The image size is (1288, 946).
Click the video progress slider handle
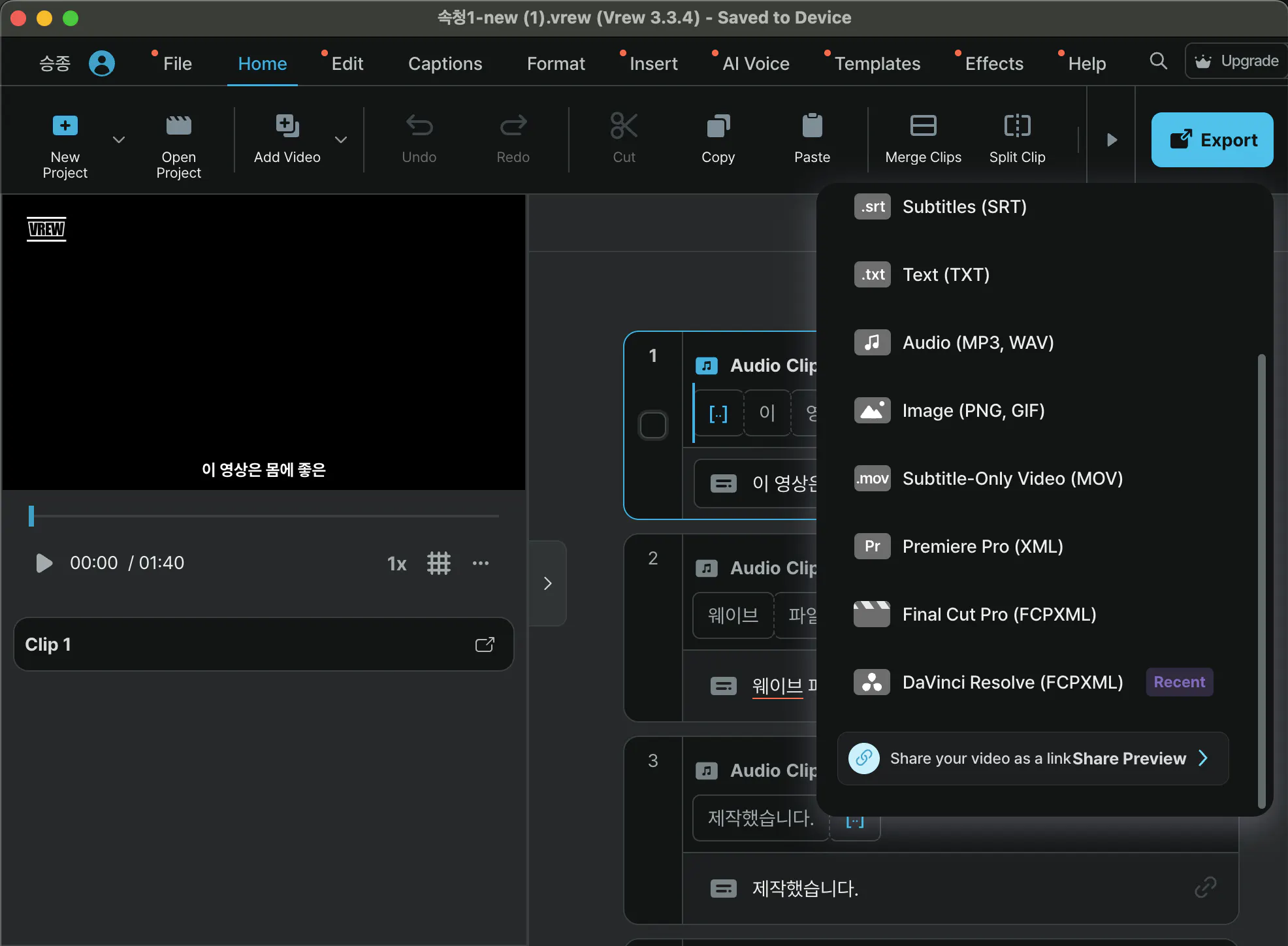click(31, 516)
